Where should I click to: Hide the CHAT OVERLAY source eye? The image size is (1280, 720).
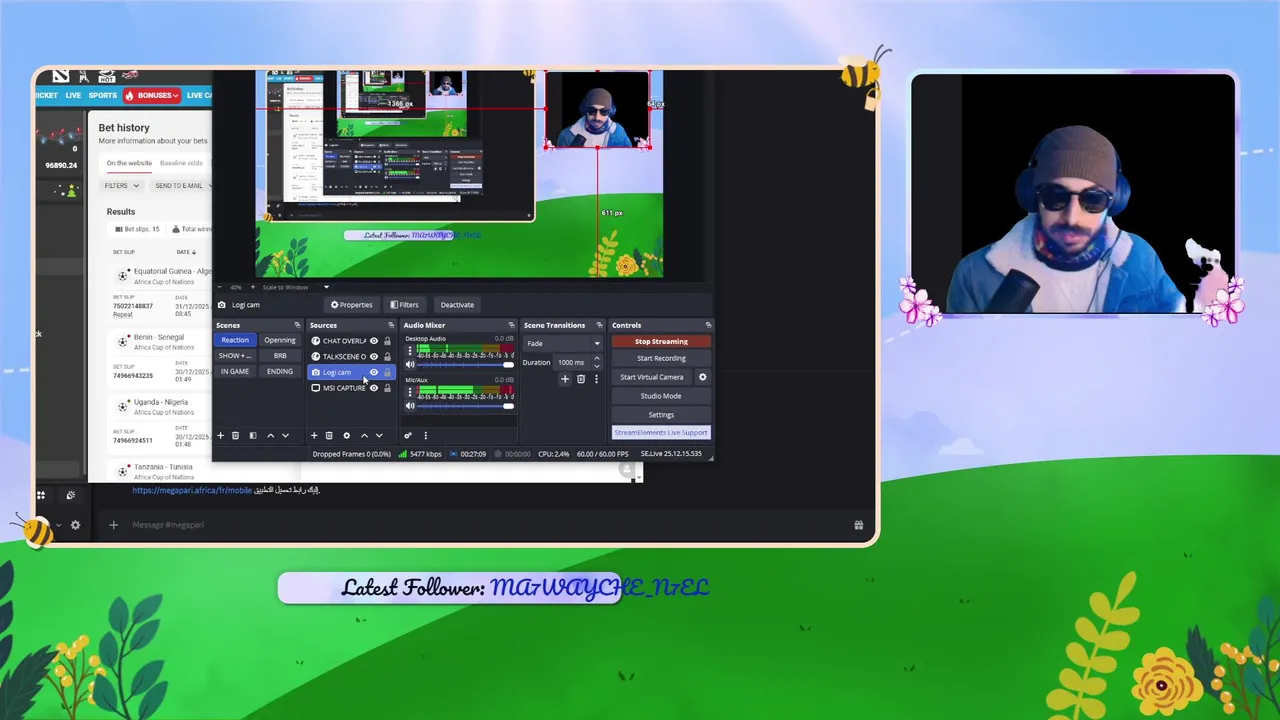point(374,341)
